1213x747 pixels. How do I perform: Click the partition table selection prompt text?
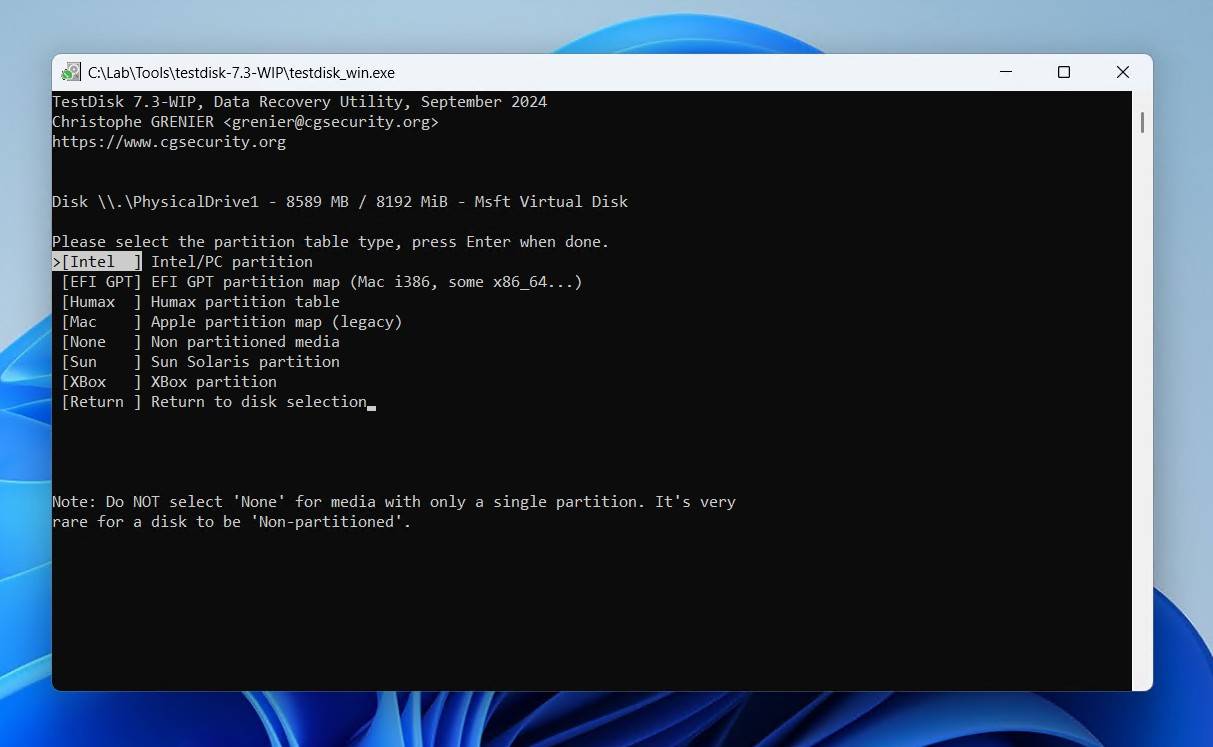click(330, 241)
